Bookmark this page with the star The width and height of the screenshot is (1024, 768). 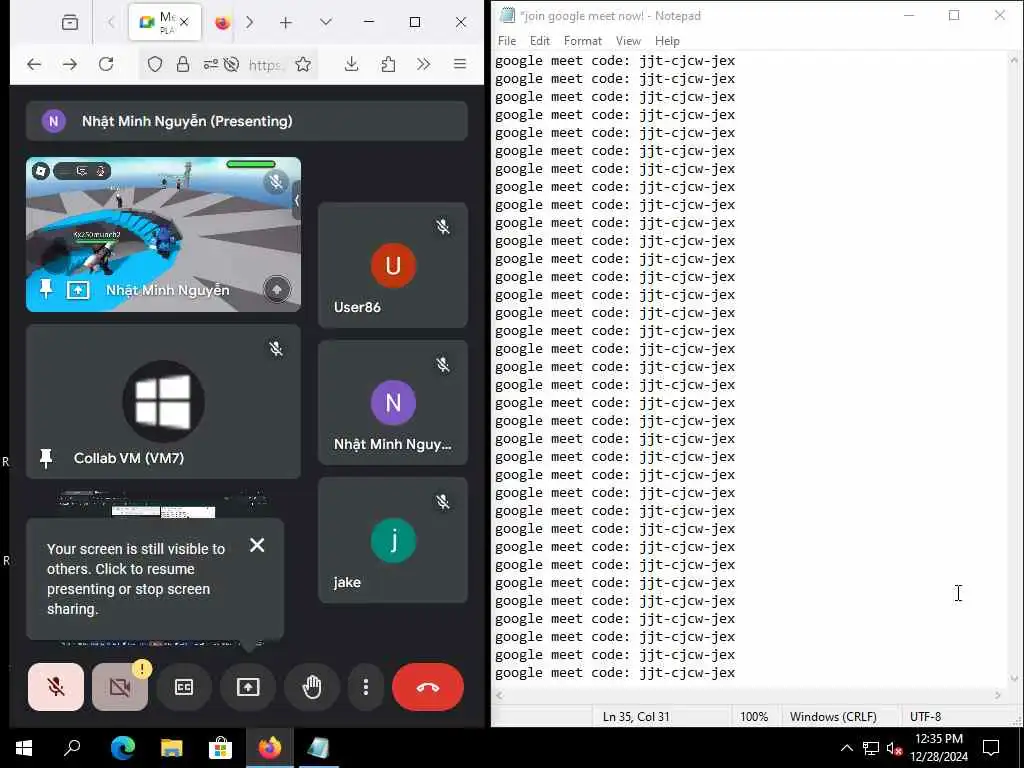coord(303,64)
